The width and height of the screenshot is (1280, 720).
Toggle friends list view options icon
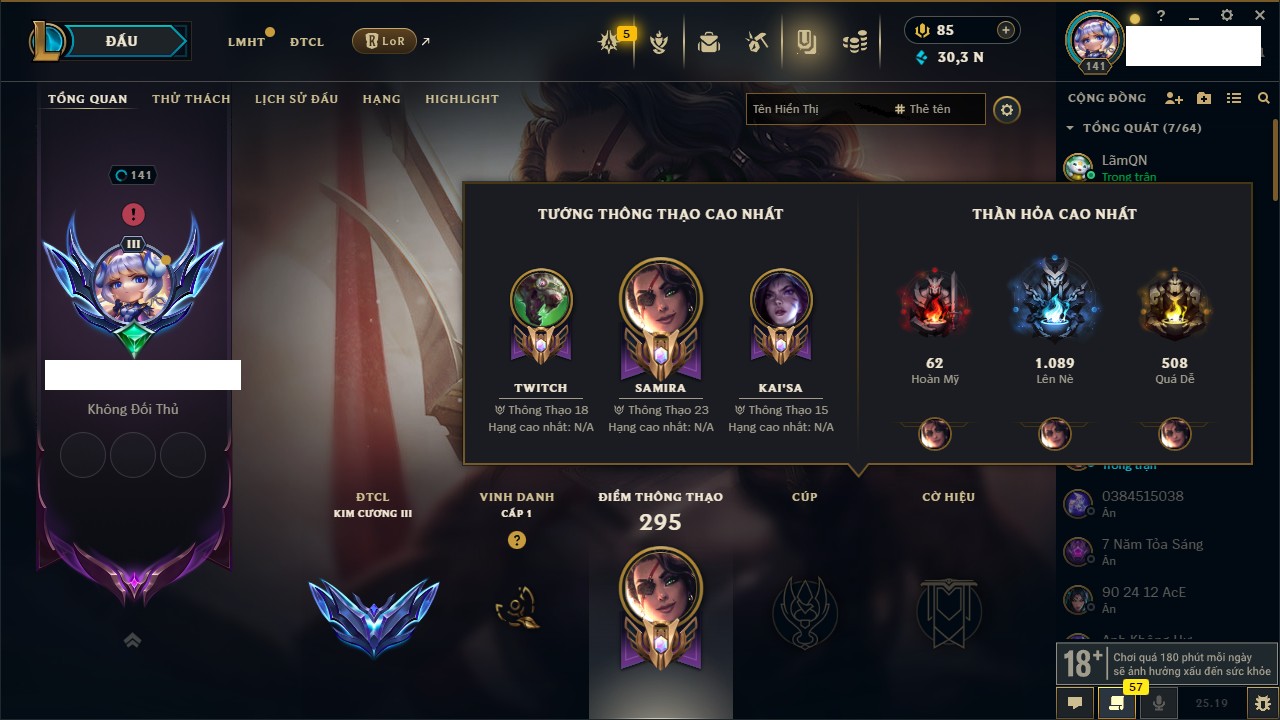point(1234,98)
